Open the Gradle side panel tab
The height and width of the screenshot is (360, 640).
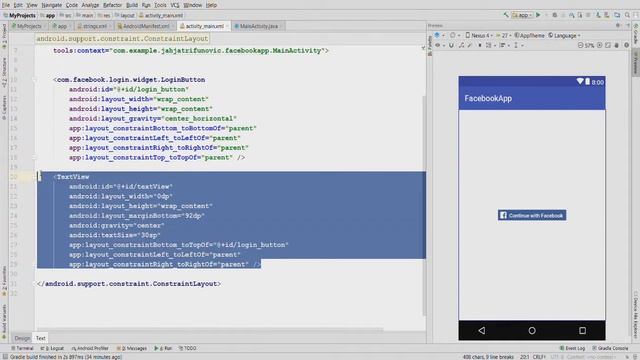[x=636, y=35]
